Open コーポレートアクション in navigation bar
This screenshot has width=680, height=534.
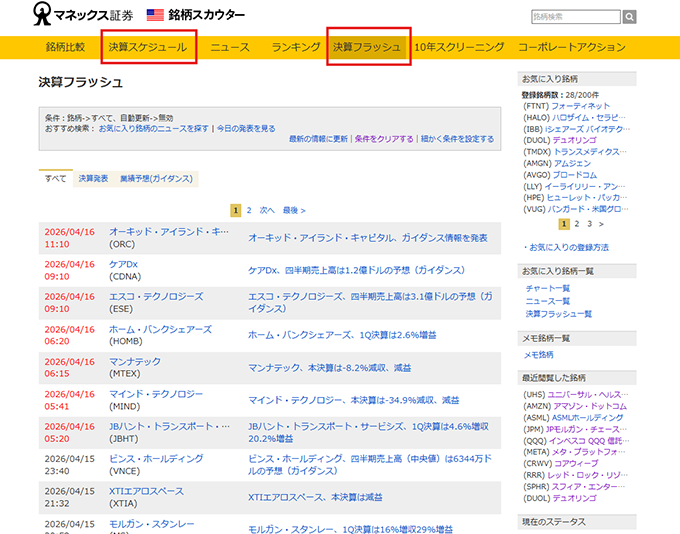[571, 47]
